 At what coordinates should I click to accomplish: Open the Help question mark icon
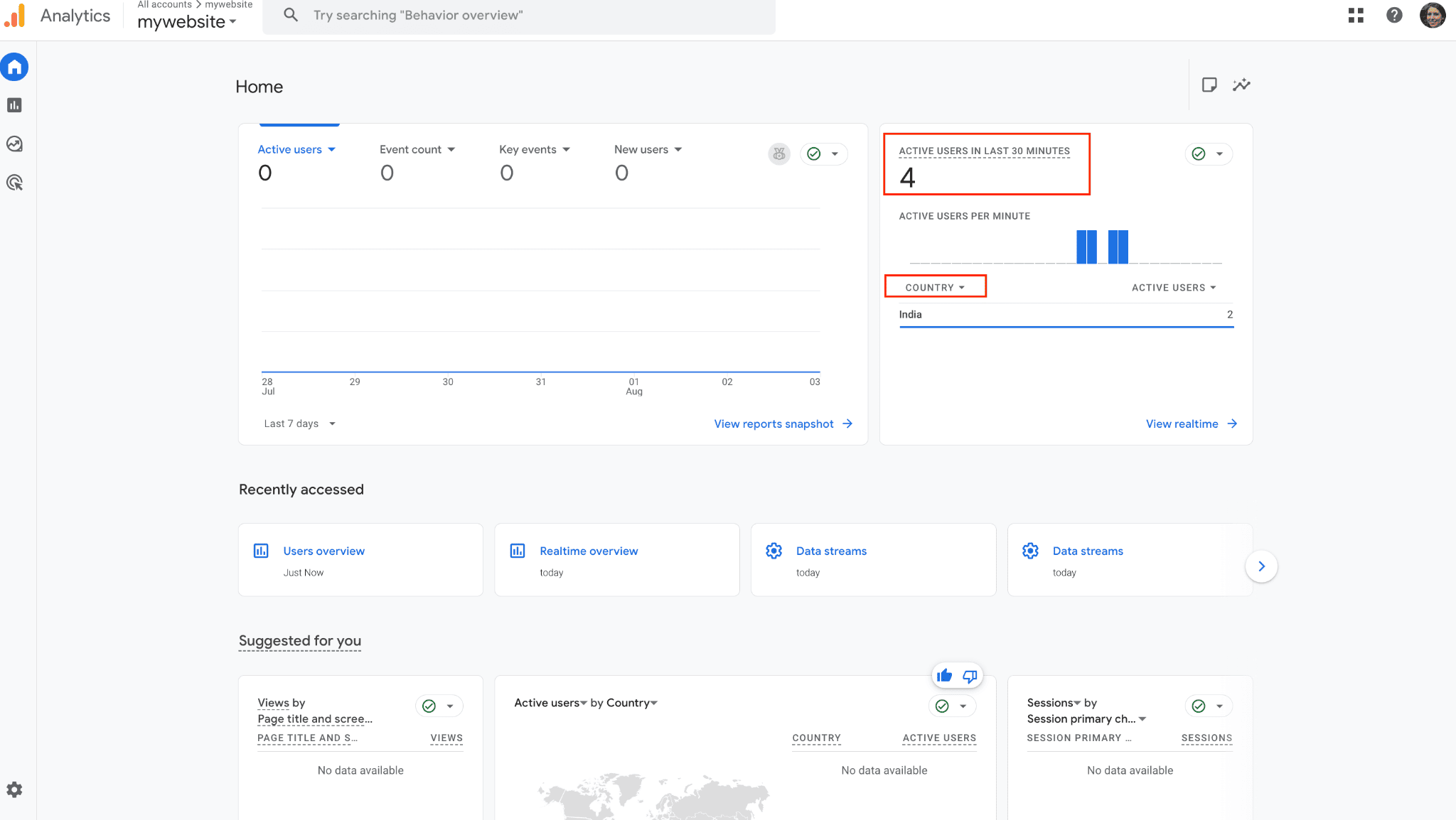[1394, 15]
